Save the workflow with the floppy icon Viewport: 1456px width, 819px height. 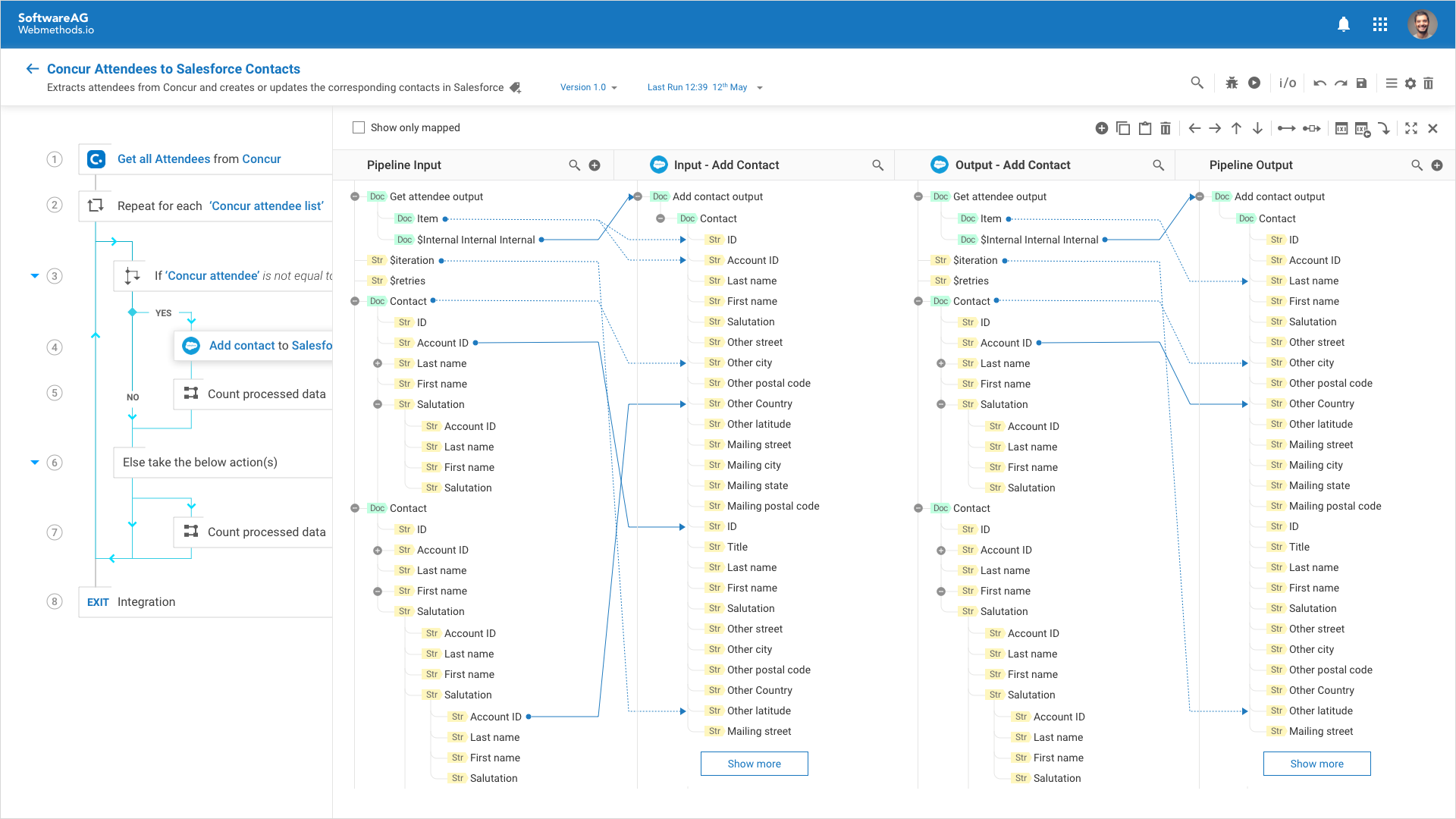tap(1362, 83)
